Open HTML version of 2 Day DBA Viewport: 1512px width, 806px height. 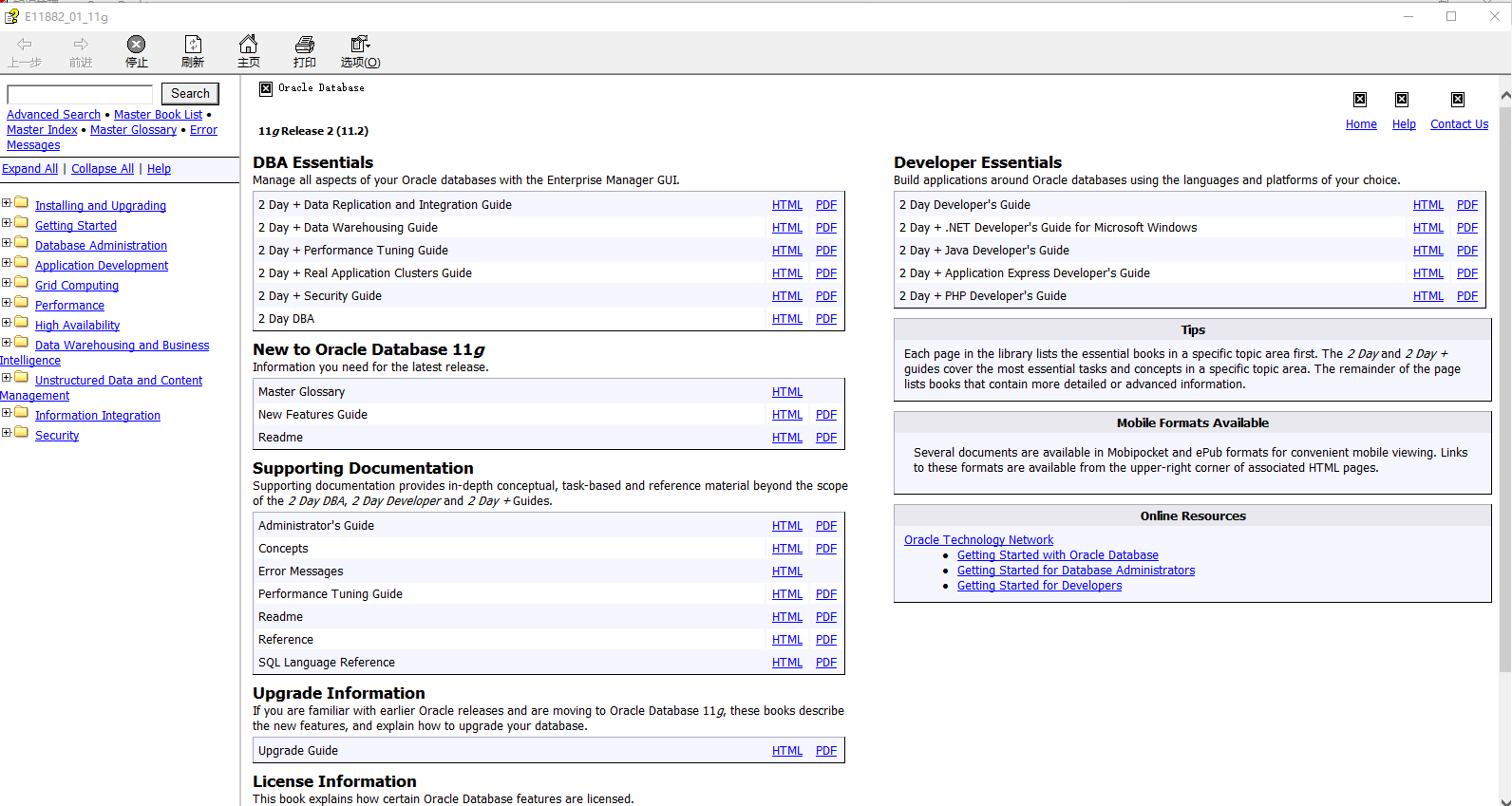[787, 319]
